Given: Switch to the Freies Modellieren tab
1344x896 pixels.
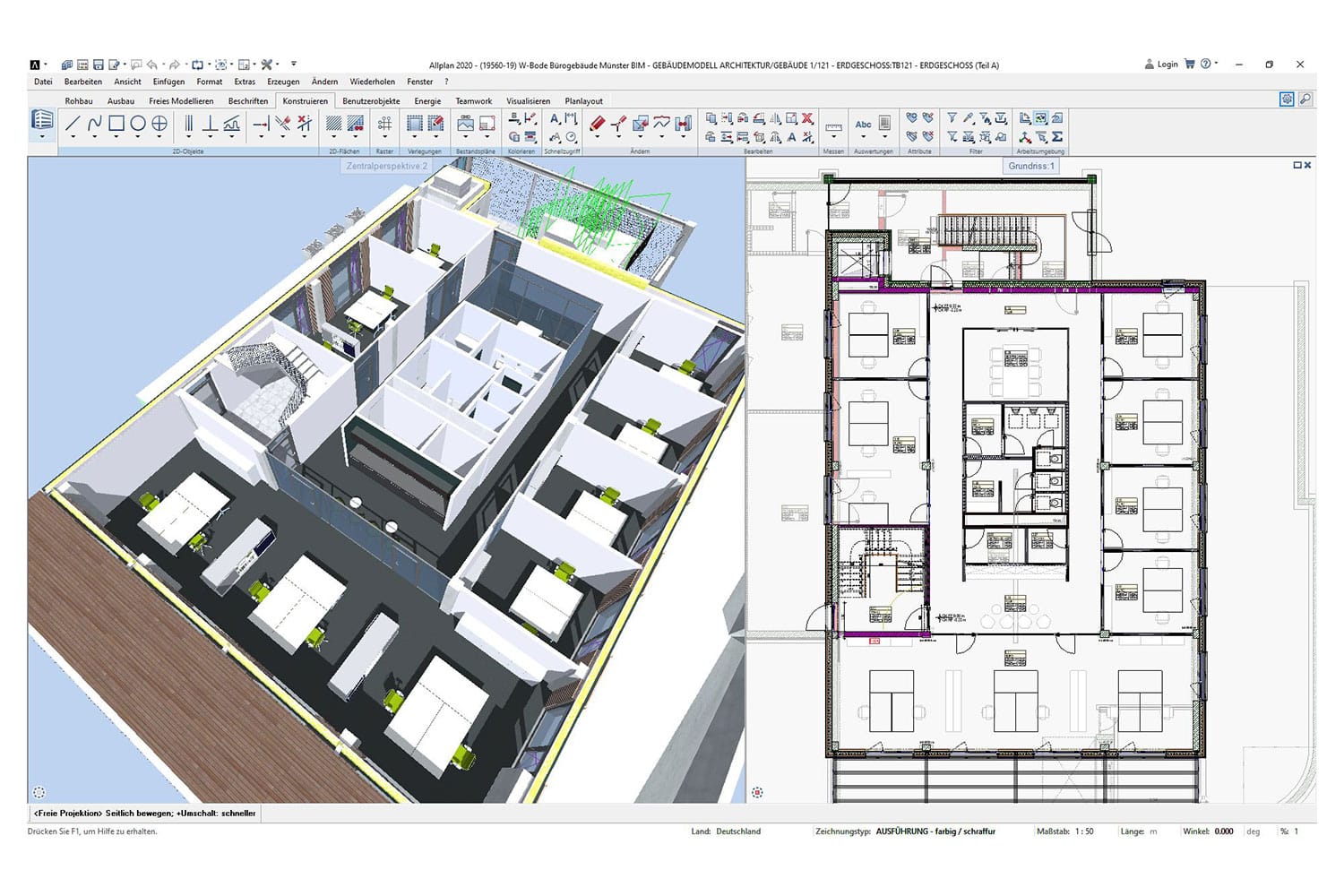Looking at the screenshot, I should (181, 101).
